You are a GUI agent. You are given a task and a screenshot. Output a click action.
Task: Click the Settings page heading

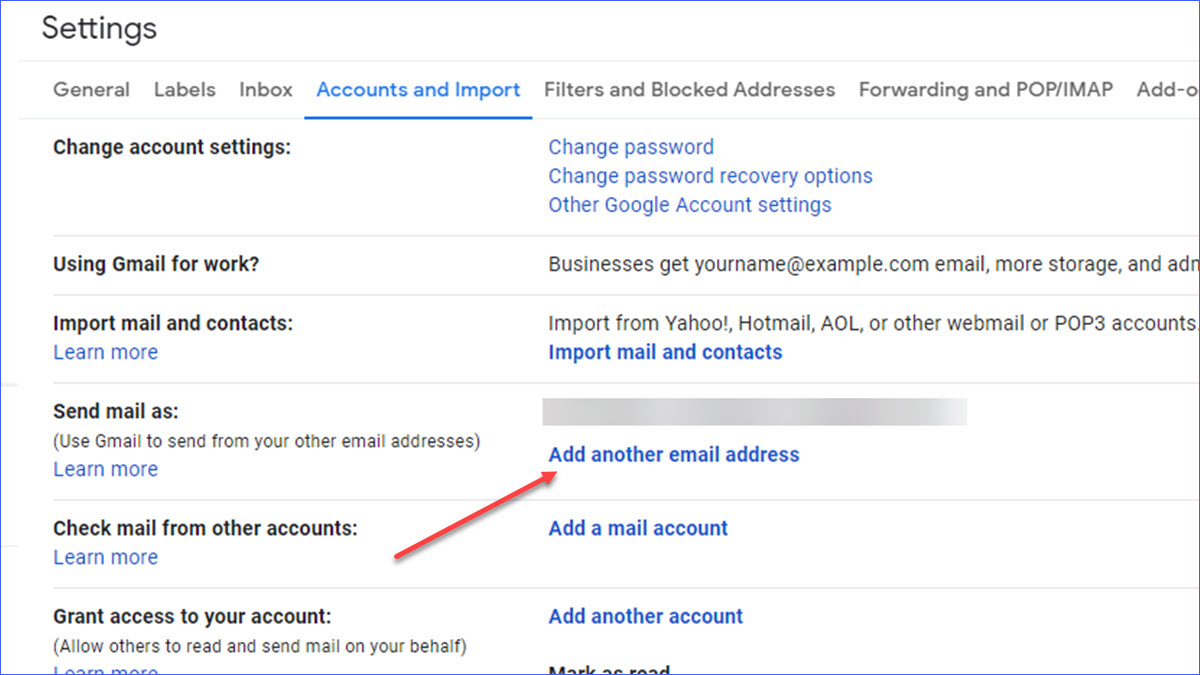click(98, 29)
